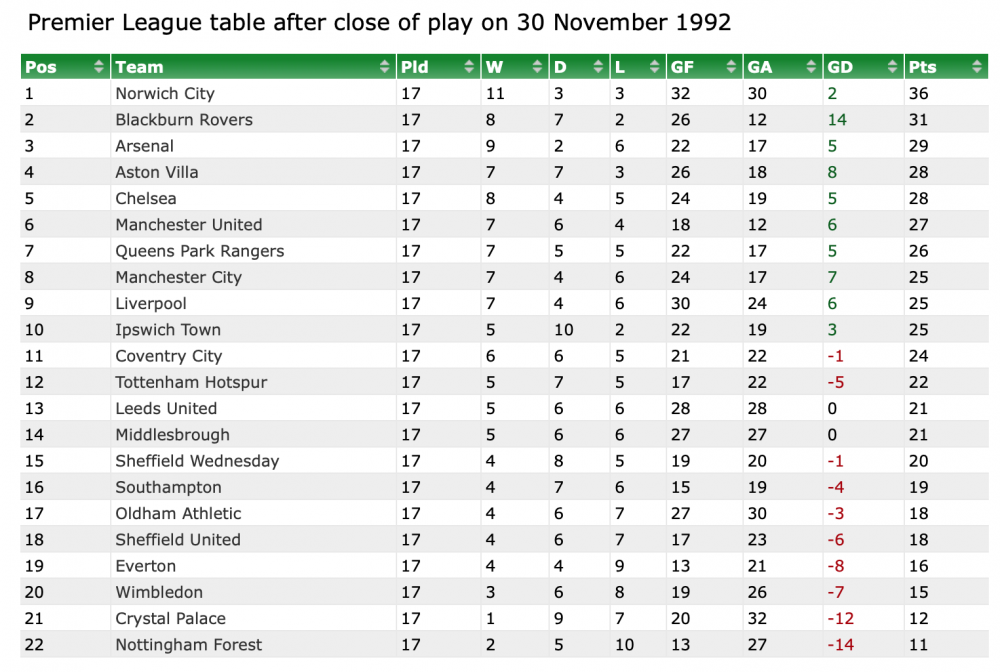1000x672 pixels.
Task: Select the Blackburn Rovers team cell
Action: [184, 120]
